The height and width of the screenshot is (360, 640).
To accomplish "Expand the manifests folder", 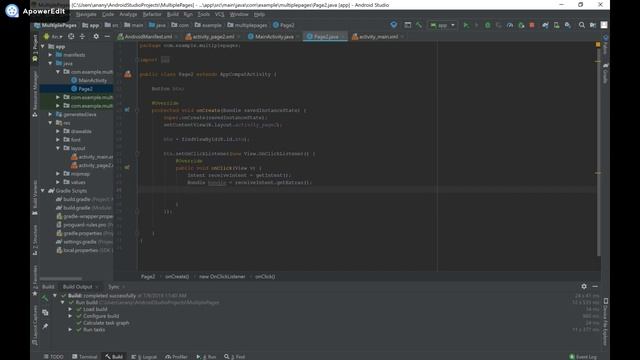I will [x=50, y=55].
